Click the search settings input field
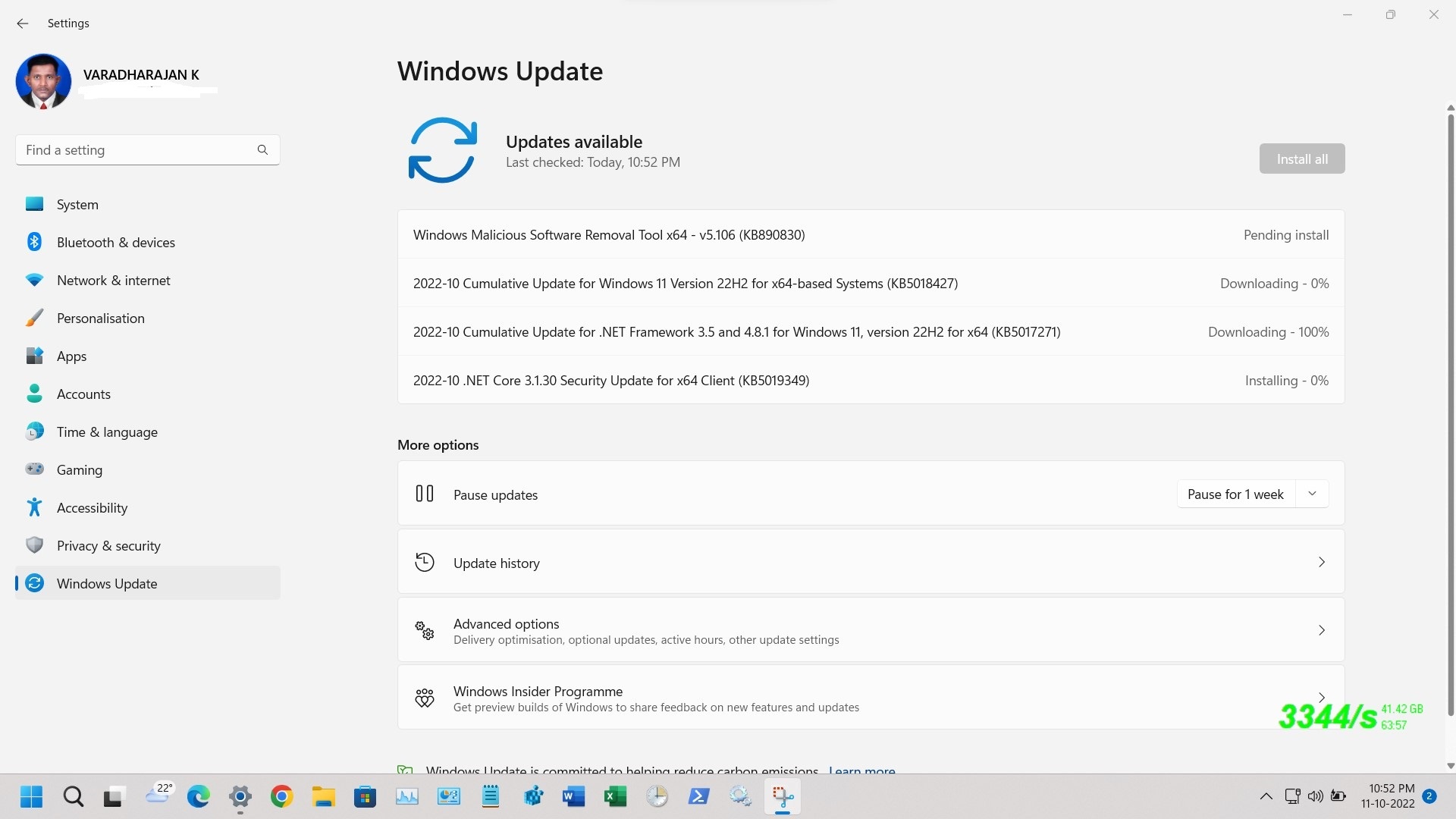The width and height of the screenshot is (1456, 819). pyautogui.click(x=148, y=150)
